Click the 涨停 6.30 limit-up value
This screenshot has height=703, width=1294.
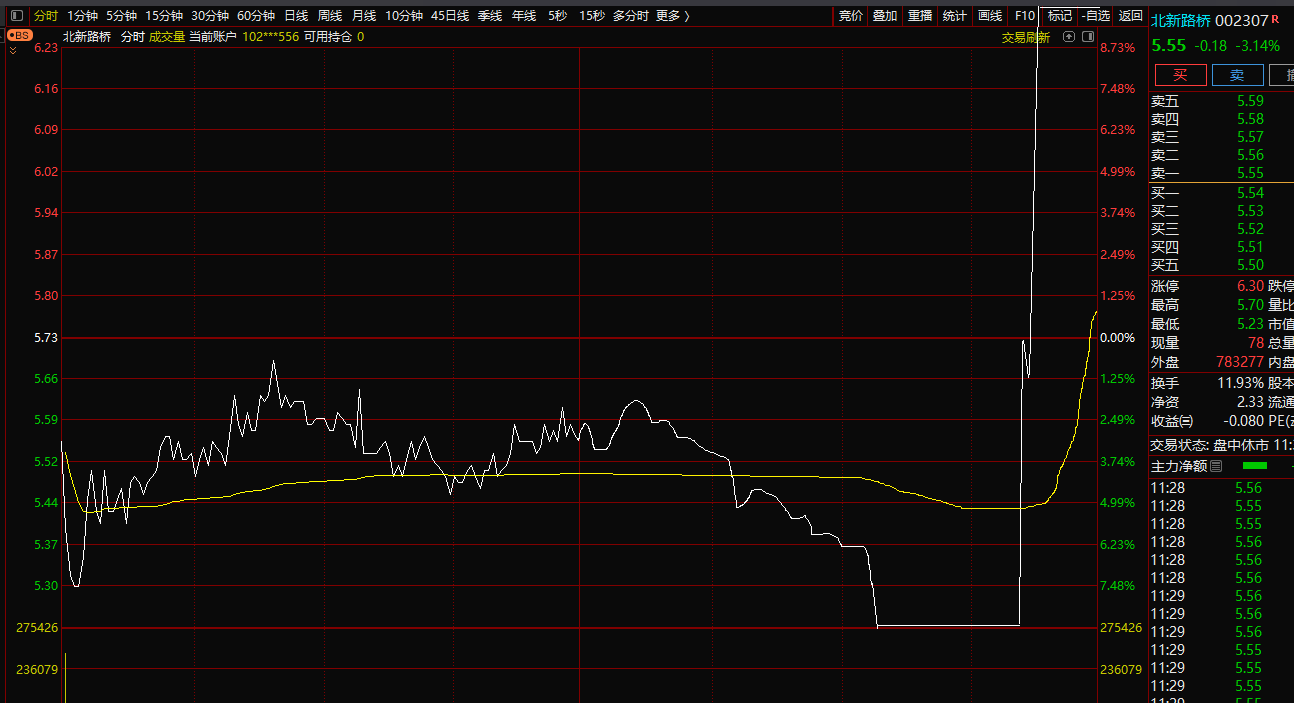1250,286
